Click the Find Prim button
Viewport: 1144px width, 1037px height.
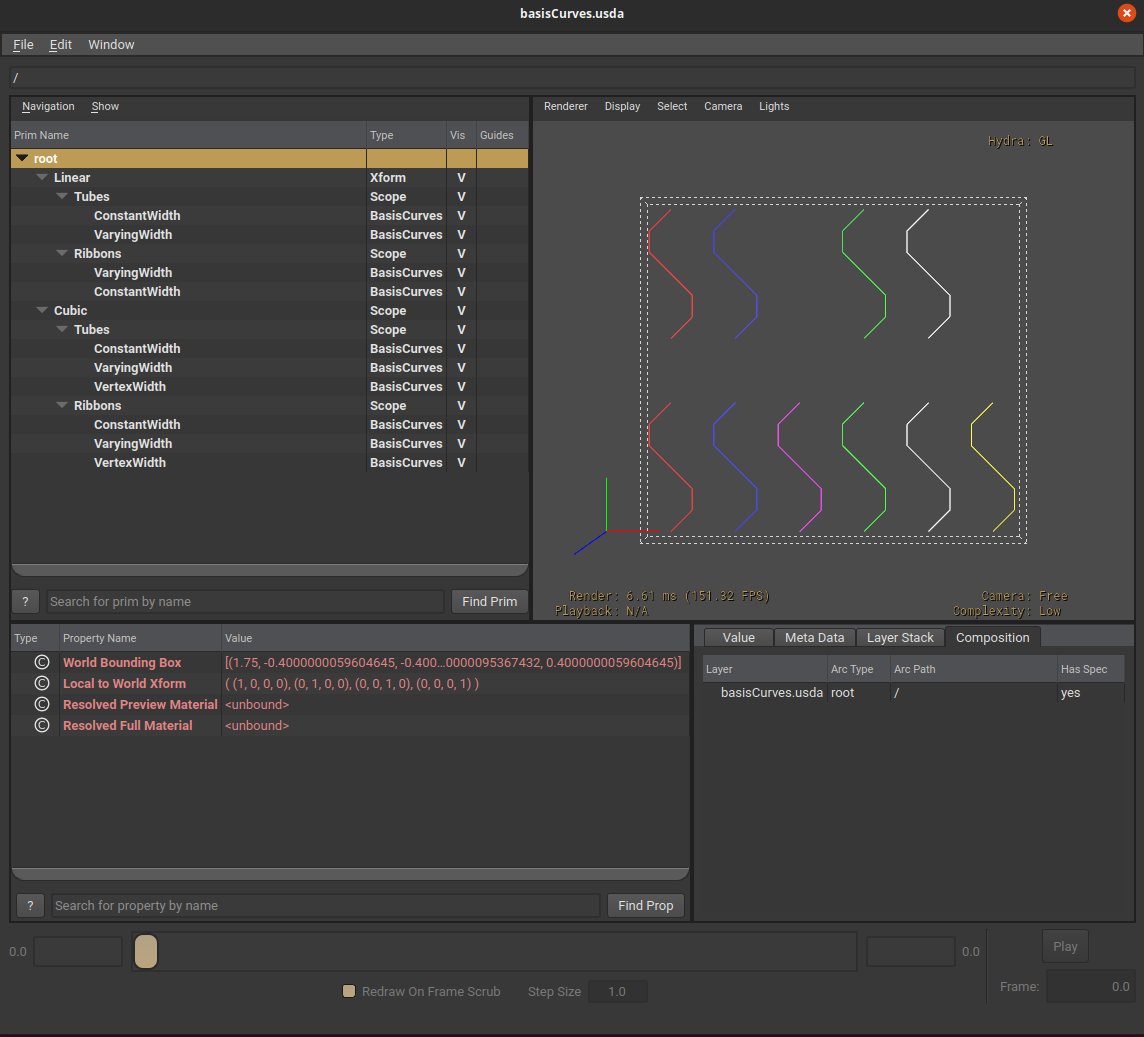click(489, 601)
